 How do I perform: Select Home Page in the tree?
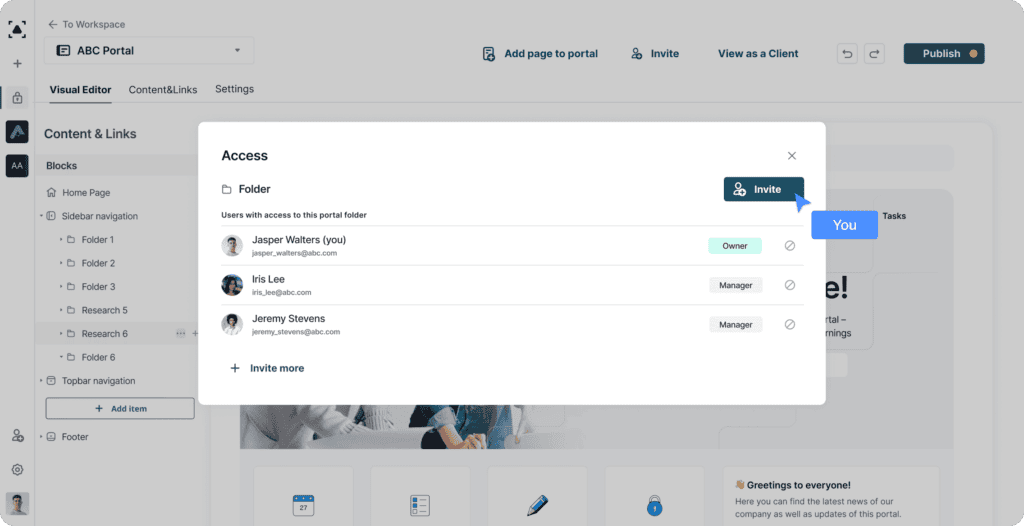coord(86,193)
